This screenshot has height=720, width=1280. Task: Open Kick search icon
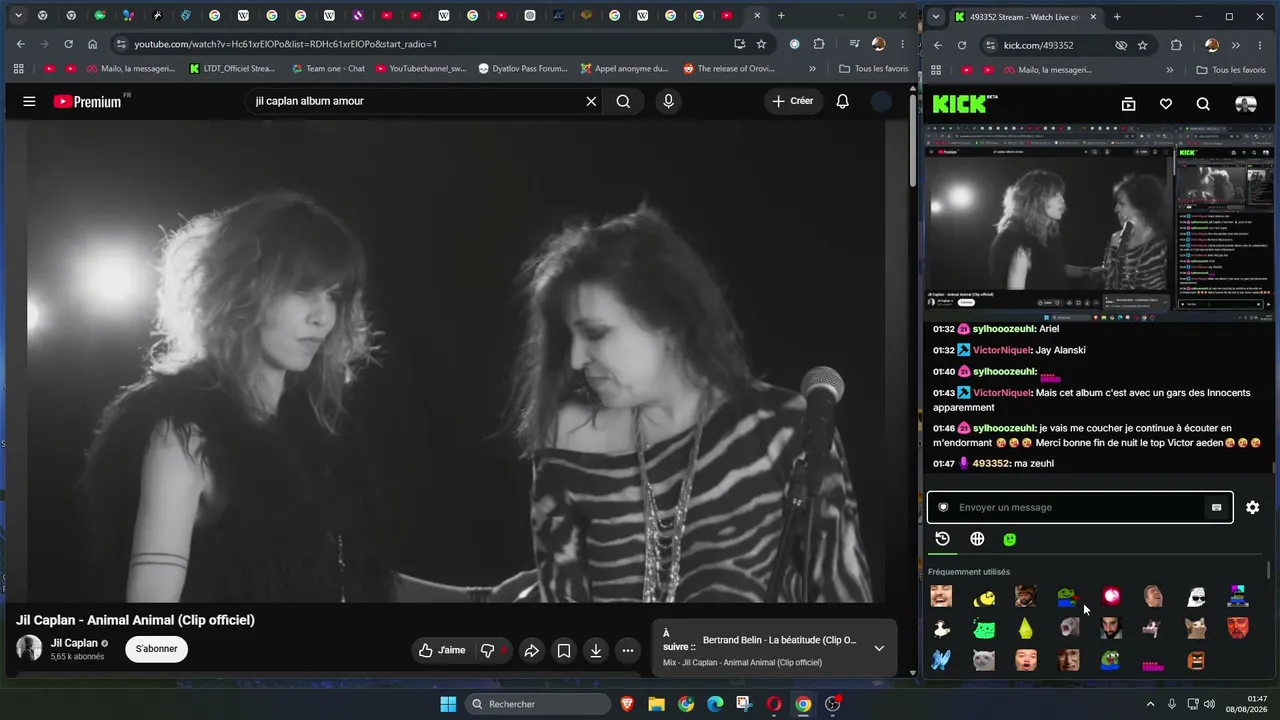tap(1203, 104)
